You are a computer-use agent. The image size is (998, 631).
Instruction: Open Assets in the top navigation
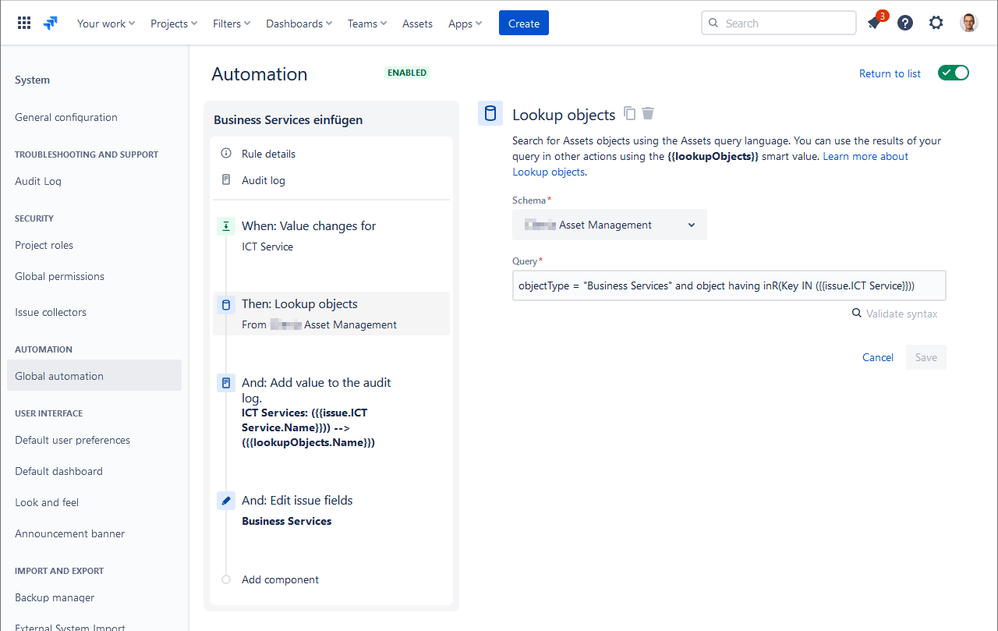tap(418, 24)
